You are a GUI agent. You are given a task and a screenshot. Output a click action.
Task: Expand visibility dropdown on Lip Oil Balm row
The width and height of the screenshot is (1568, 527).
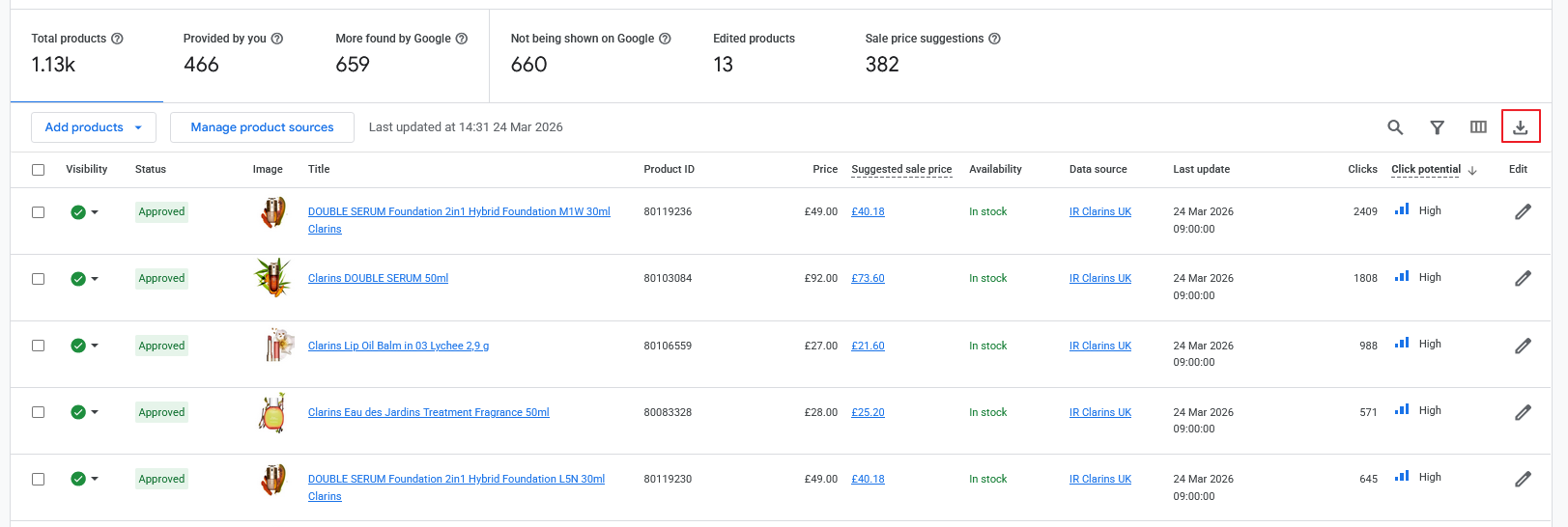pos(95,346)
